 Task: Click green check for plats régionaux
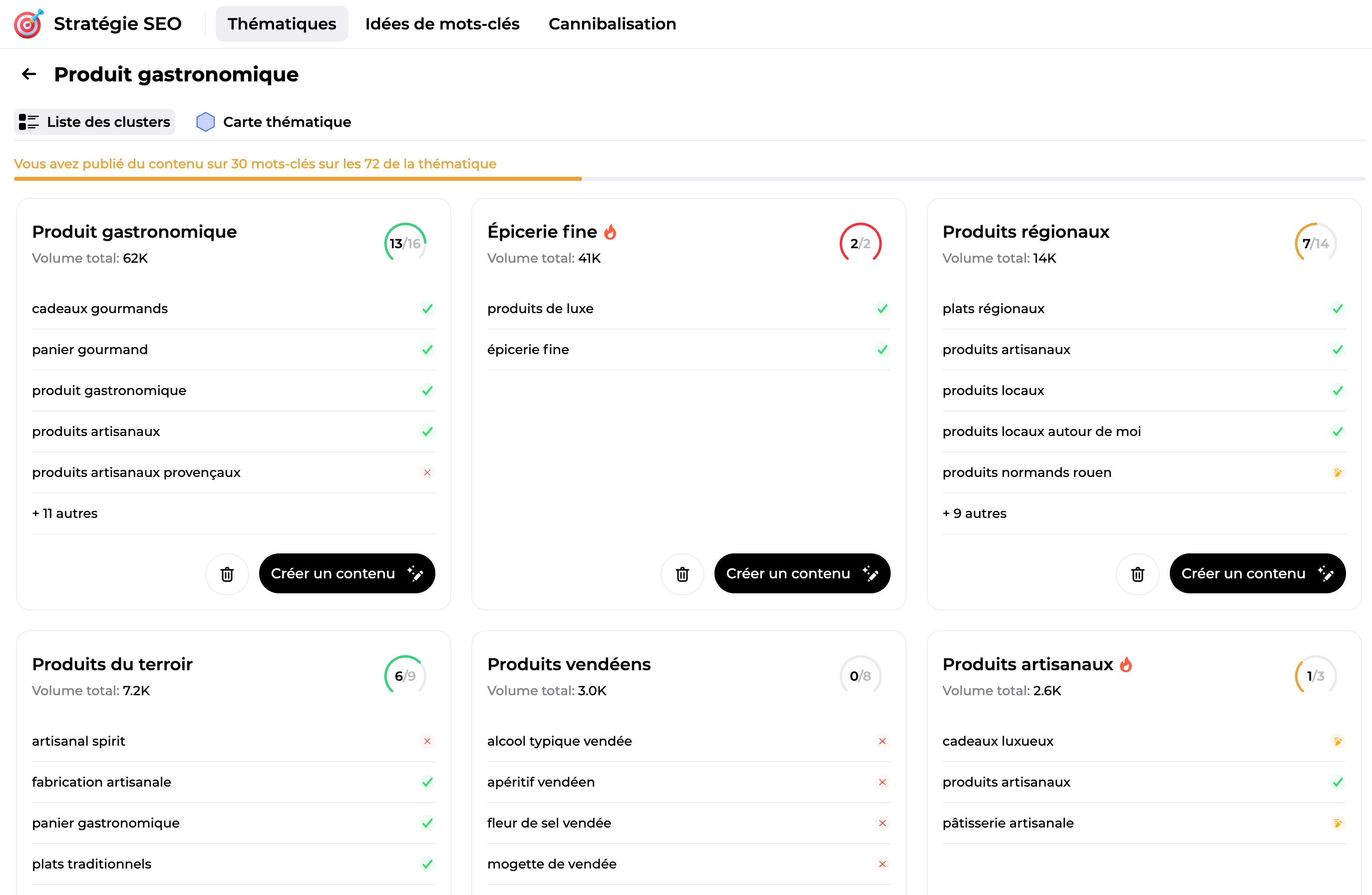[1338, 309]
